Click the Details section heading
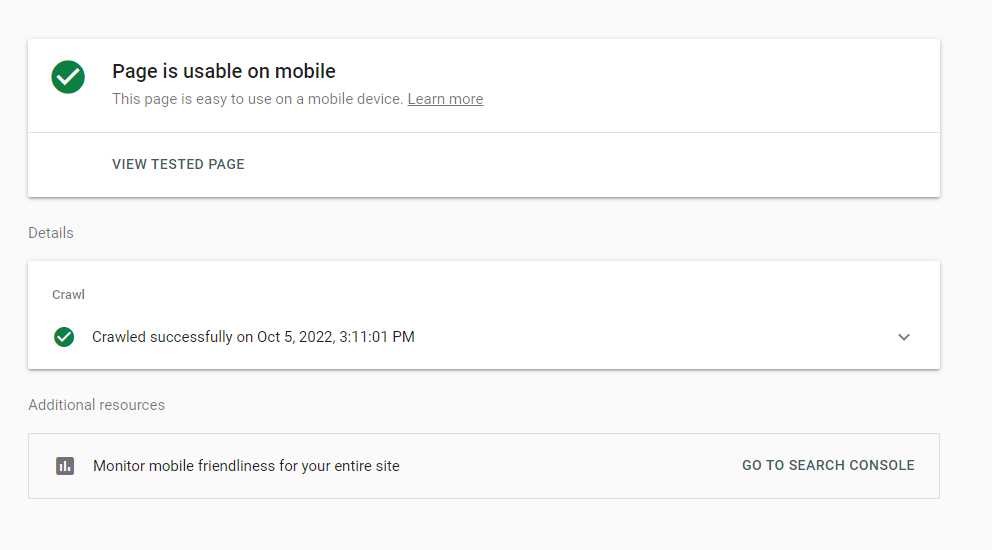Image resolution: width=992 pixels, height=550 pixels. click(x=51, y=233)
